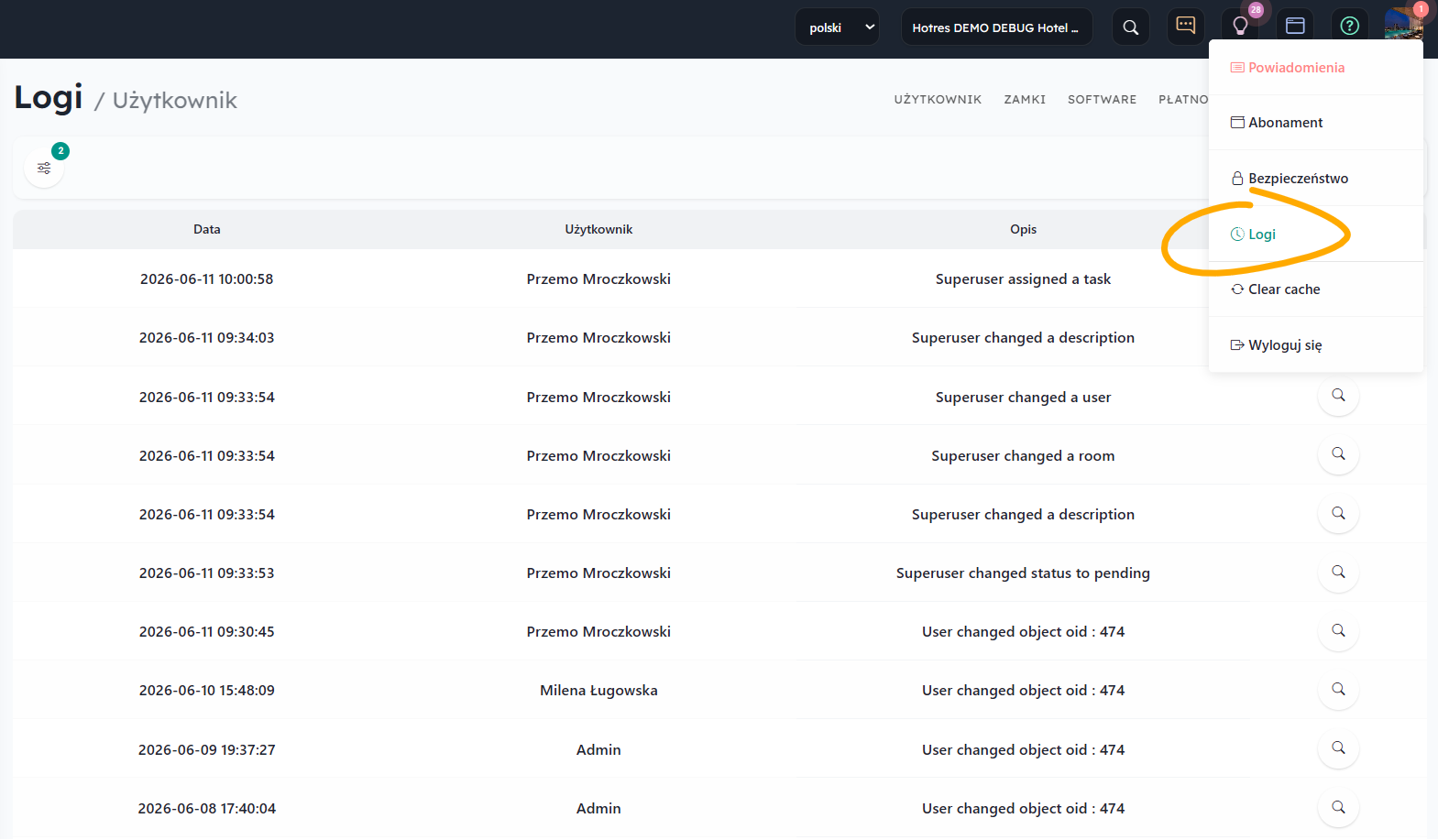Open the Hotres DEMO DEBUG Hotel selector

pos(997,27)
